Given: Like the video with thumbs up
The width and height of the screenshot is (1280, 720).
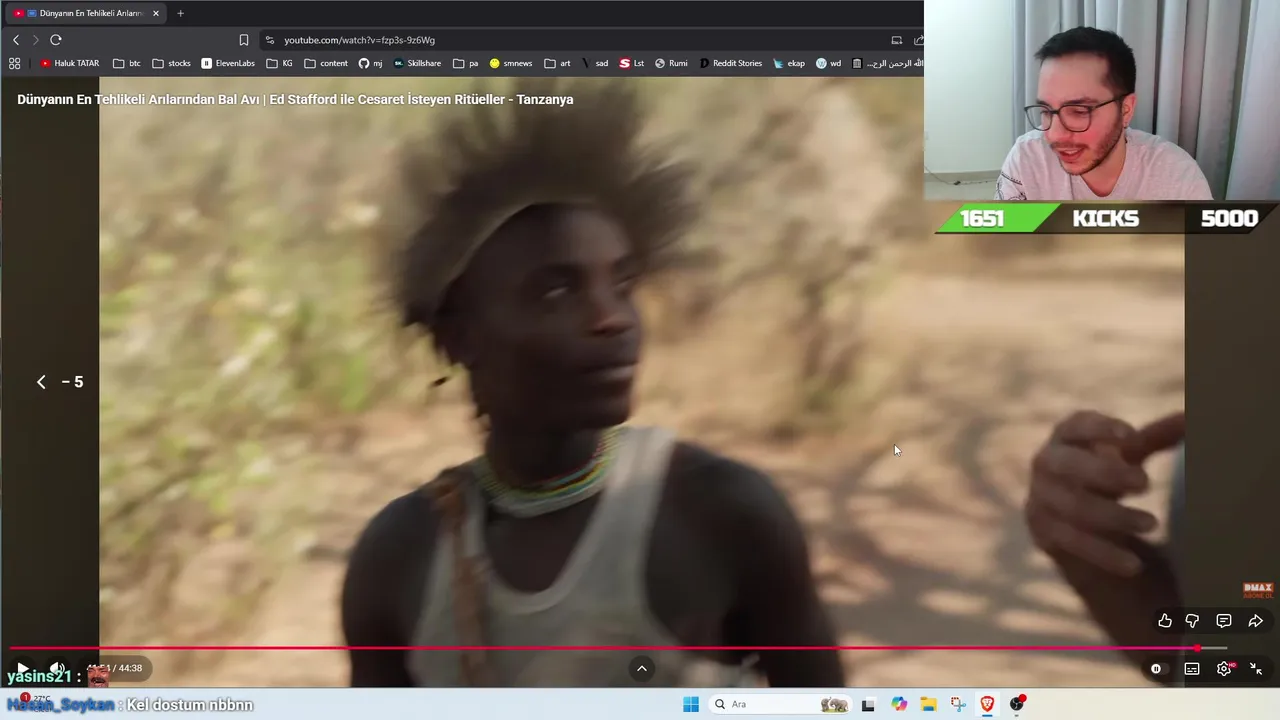Looking at the screenshot, I should click(1165, 621).
